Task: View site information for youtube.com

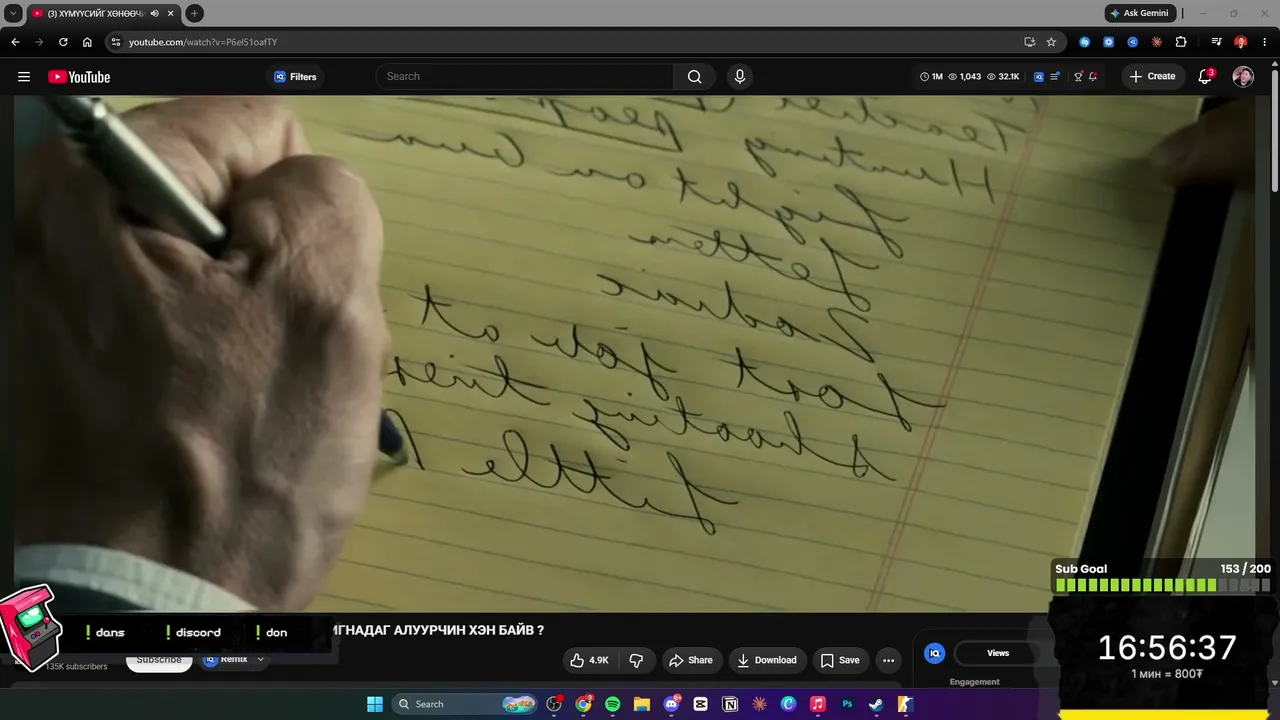Action: tap(116, 42)
